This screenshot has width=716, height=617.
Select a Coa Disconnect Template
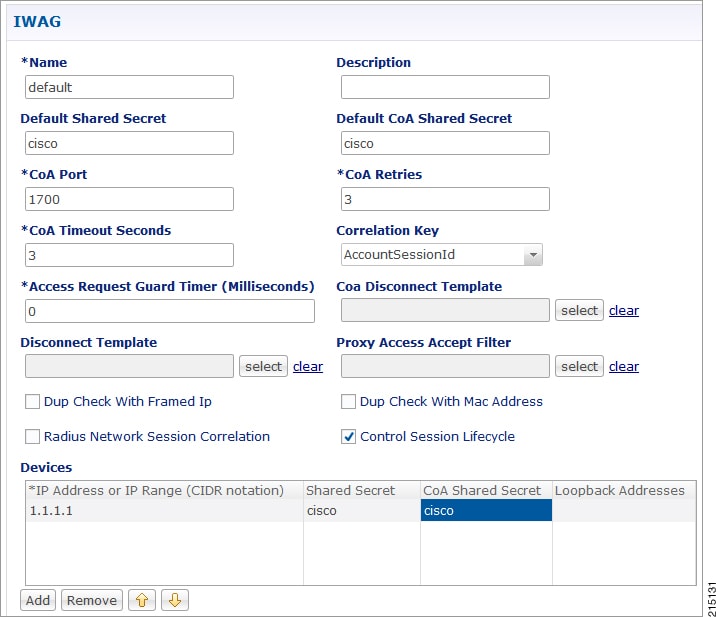[579, 311]
